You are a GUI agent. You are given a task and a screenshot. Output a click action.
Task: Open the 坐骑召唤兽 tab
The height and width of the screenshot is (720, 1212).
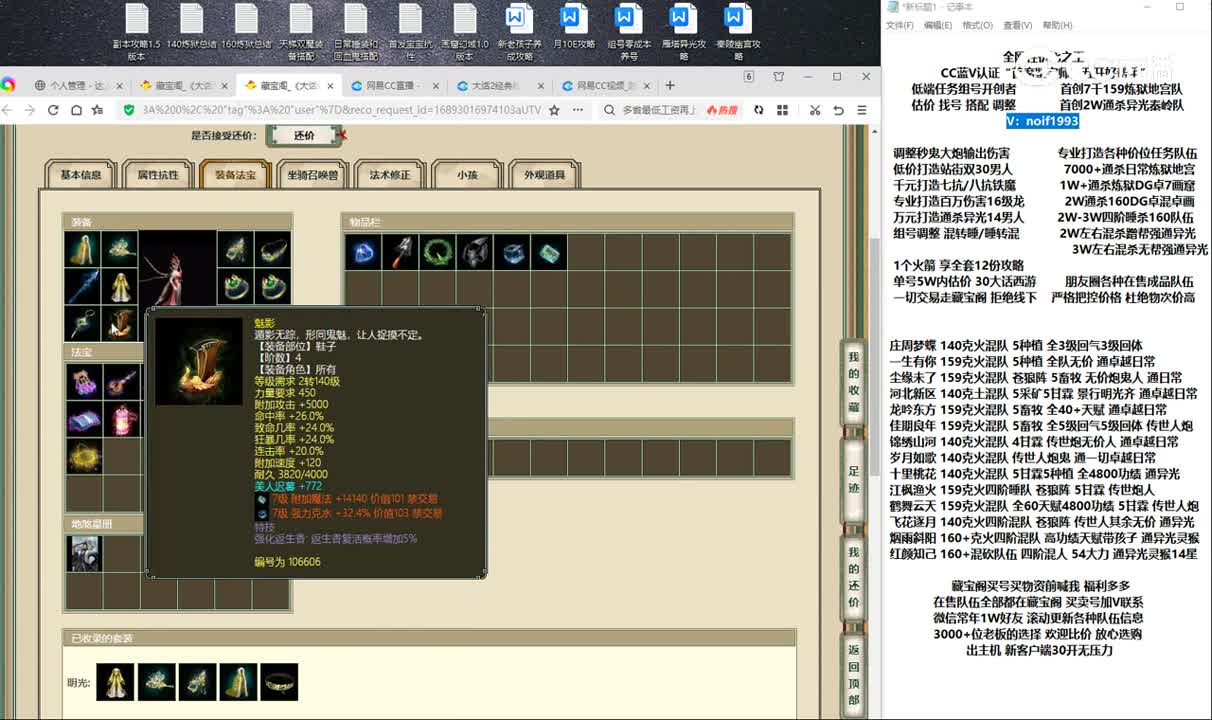(x=312, y=175)
